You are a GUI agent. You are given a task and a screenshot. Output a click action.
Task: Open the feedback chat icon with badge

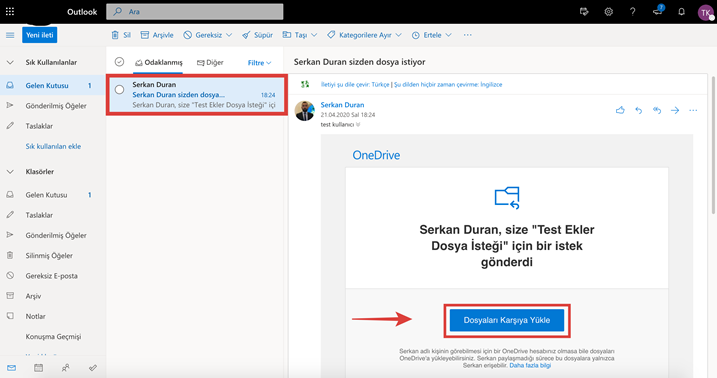pyautogui.click(x=658, y=11)
